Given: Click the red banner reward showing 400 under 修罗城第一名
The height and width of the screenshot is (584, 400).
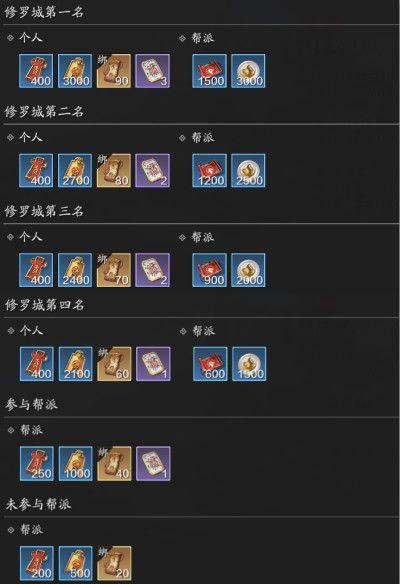Looking at the screenshot, I should point(36,71).
